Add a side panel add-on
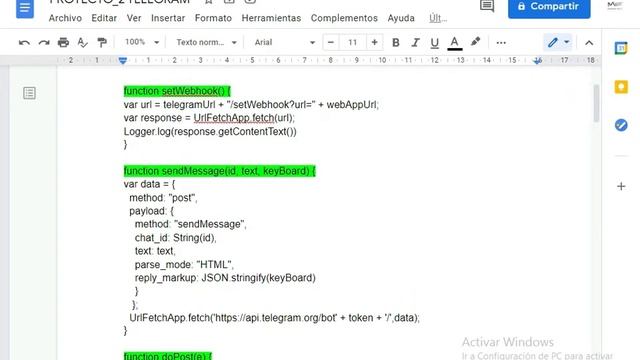640x360 pixels. tap(621, 187)
